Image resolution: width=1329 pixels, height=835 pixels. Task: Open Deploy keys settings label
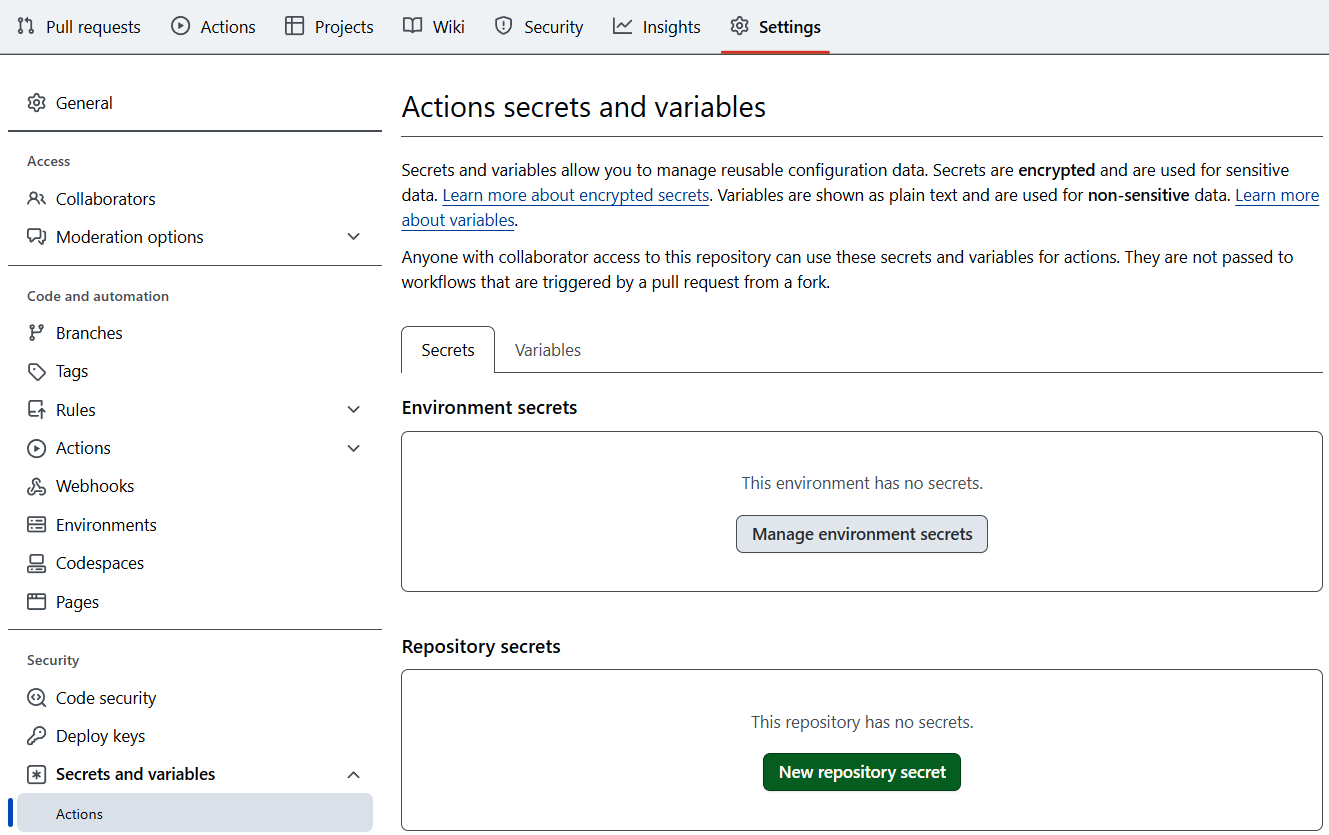(100, 736)
